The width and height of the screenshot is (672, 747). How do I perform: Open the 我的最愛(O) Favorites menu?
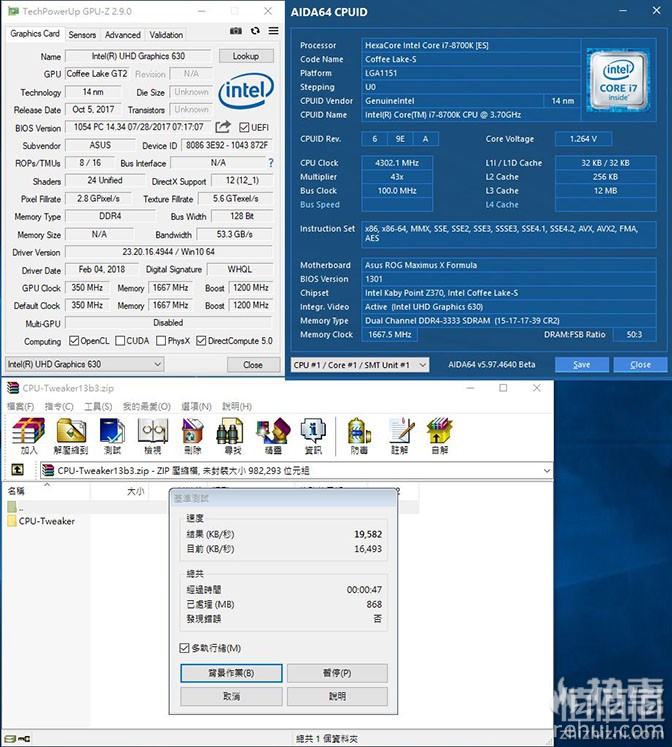147,406
